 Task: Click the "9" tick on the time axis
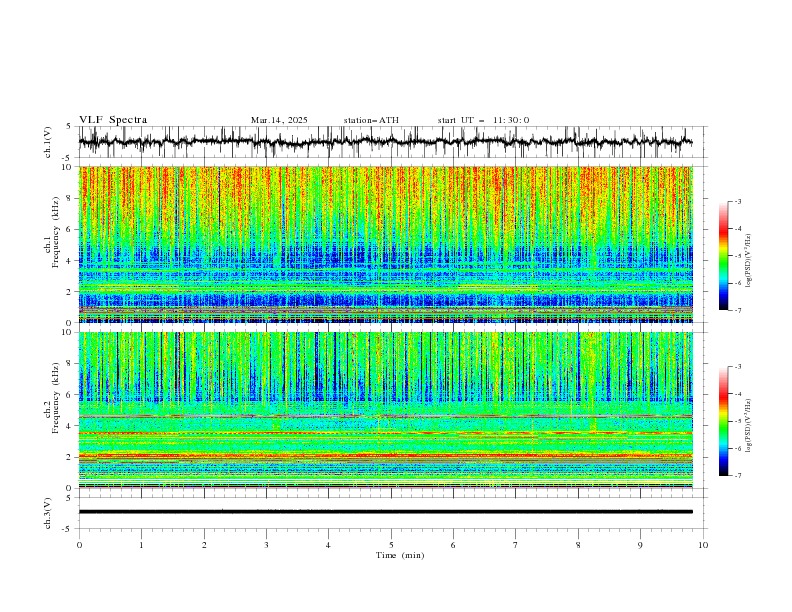tap(640, 545)
